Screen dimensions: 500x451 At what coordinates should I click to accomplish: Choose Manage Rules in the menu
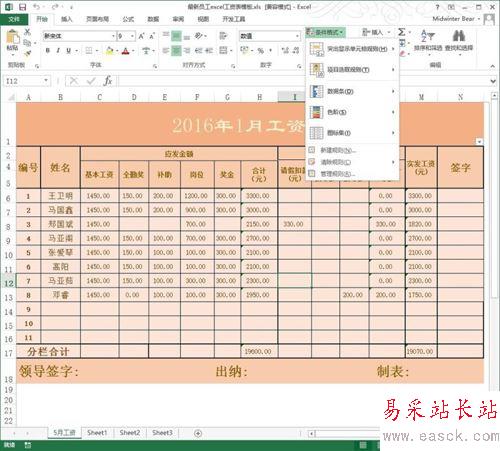(352, 174)
